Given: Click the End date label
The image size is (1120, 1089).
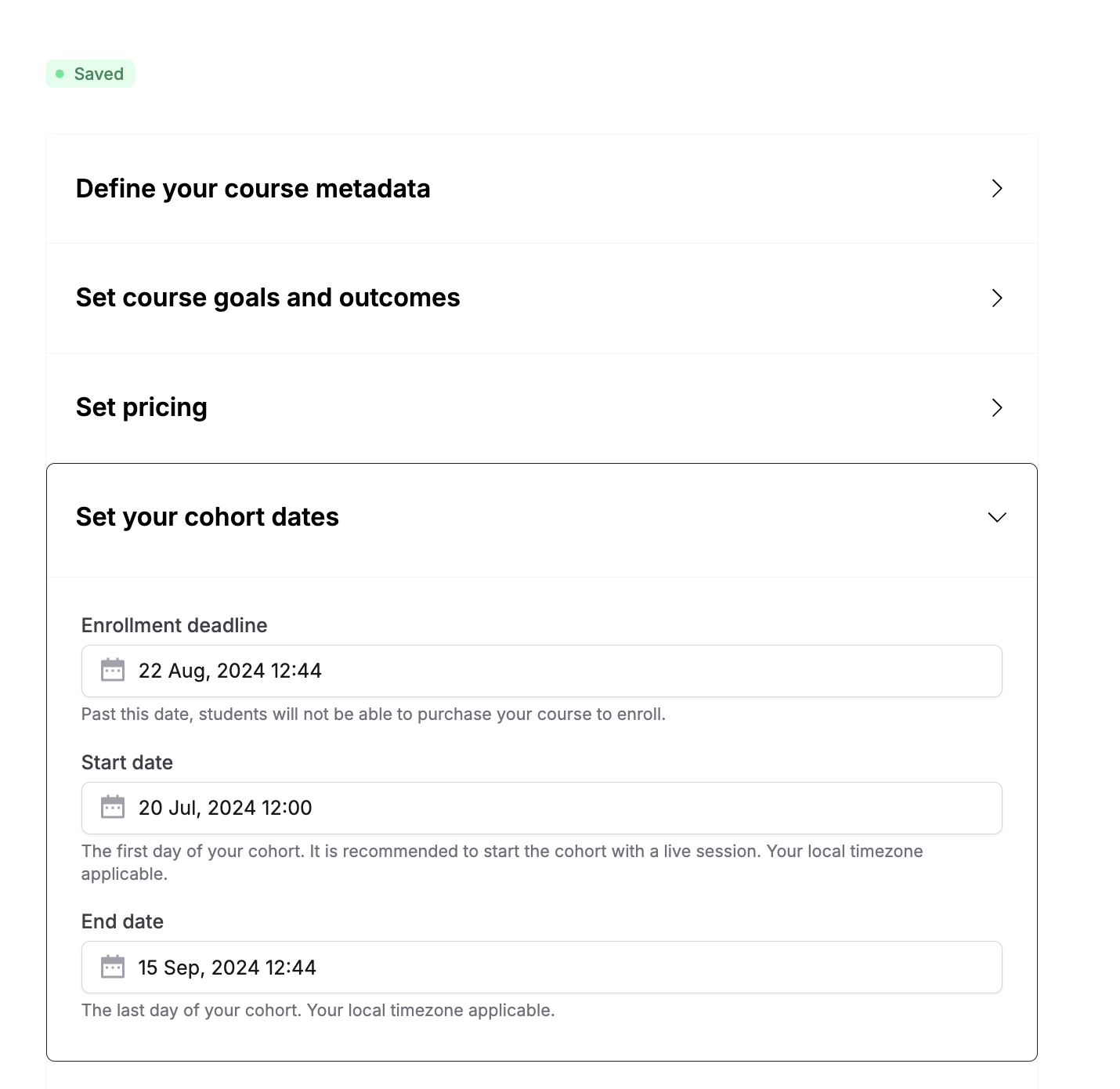Looking at the screenshot, I should (x=122, y=921).
